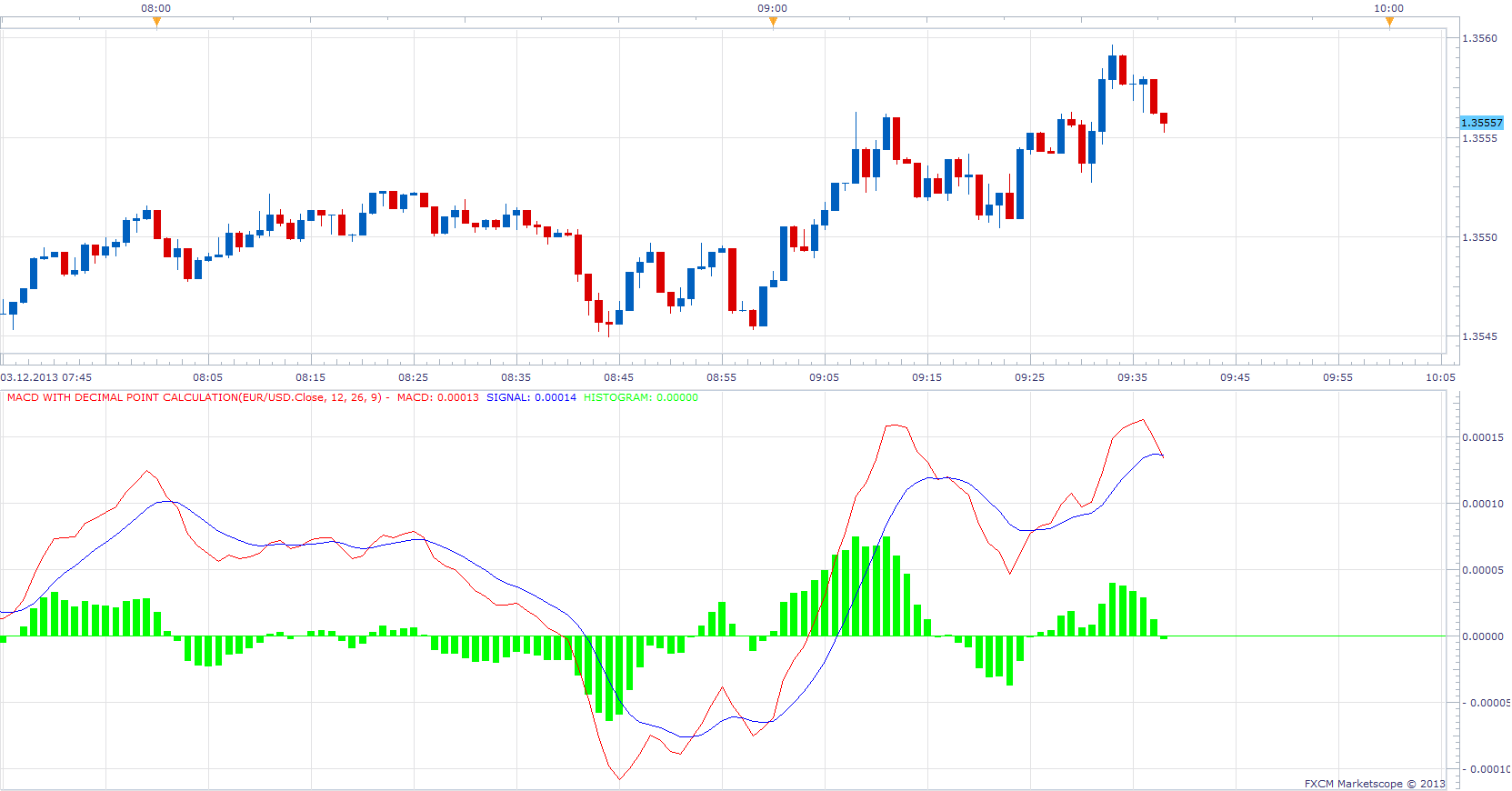Click the 09:45 time axis label
Viewport: 1512px width, 791px height.
click(1235, 377)
